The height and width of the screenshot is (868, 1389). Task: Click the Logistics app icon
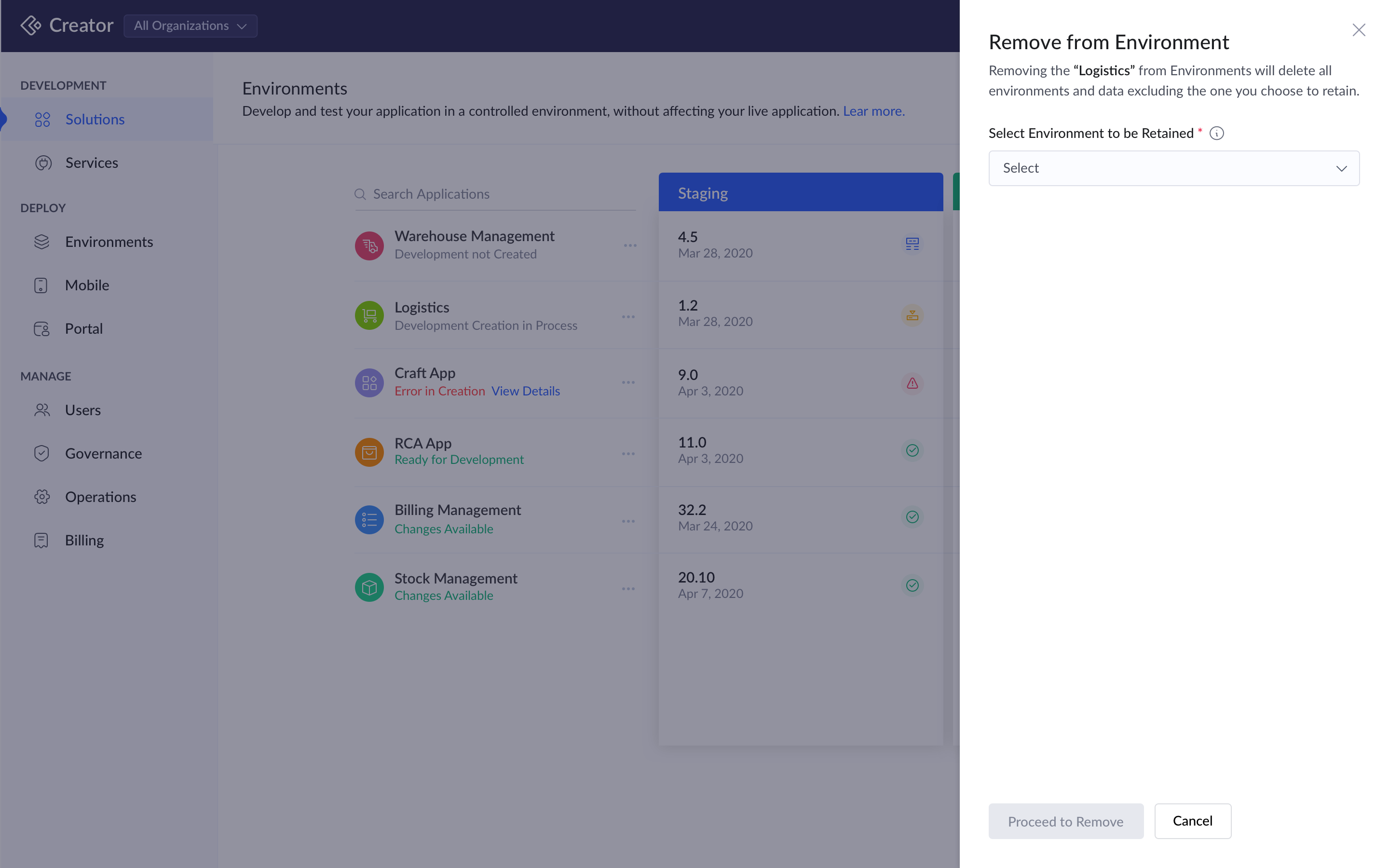tap(369, 316)
